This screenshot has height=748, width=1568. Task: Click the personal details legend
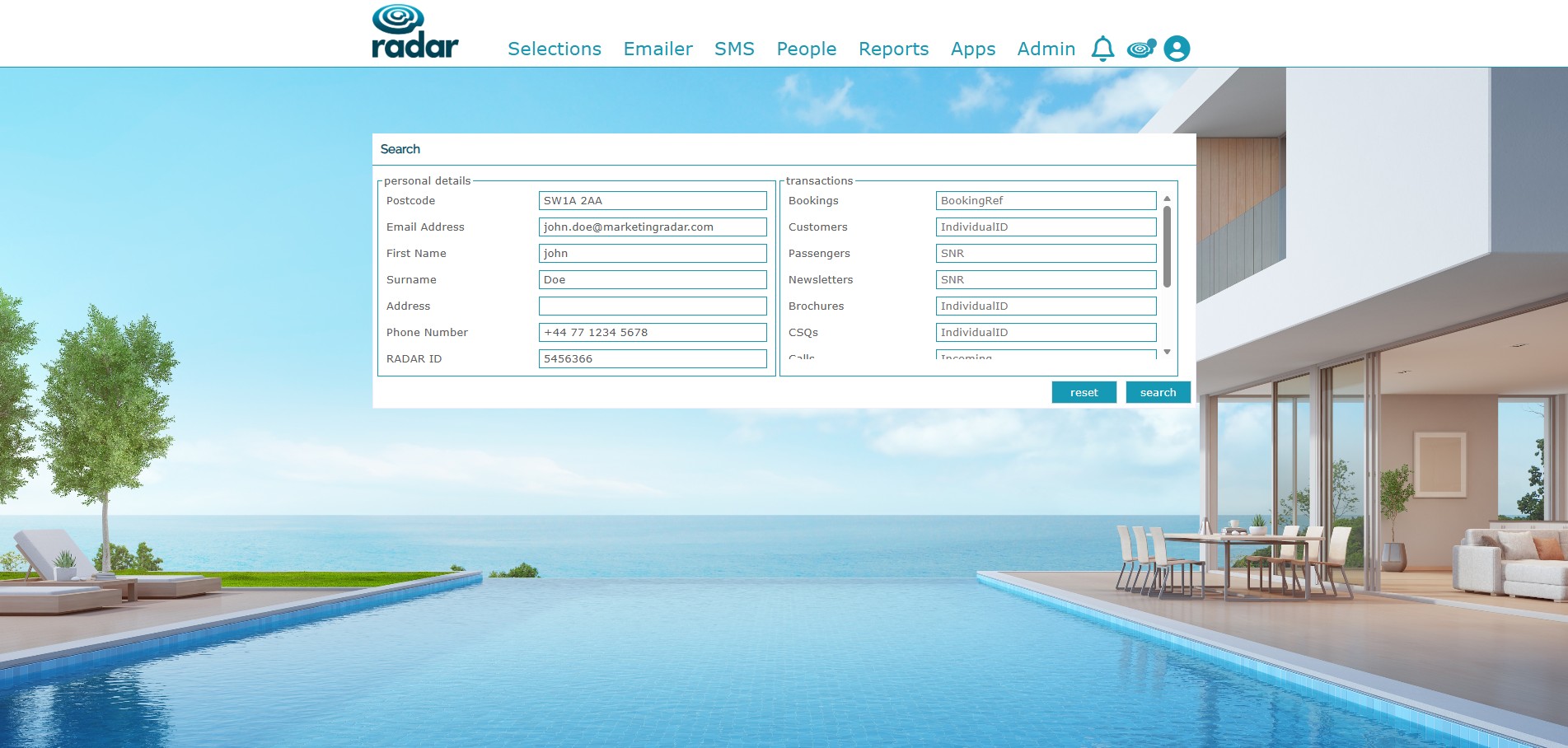point(428,180)
